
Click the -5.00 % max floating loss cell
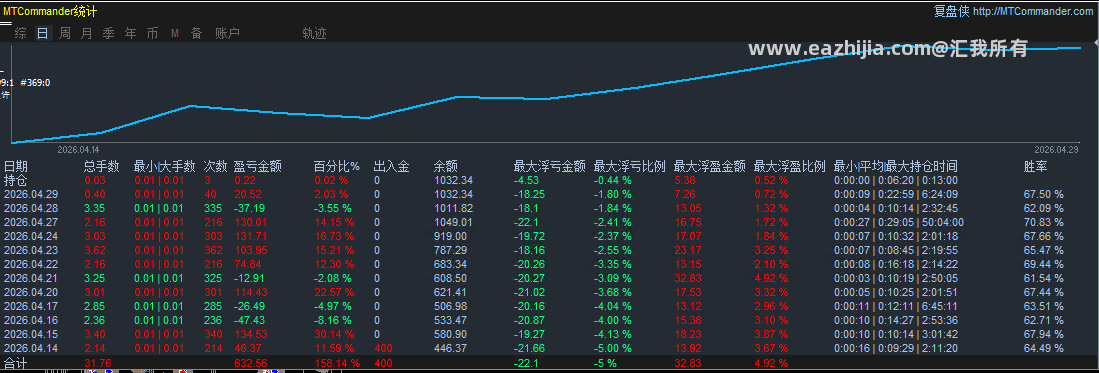(x=613, y=348)
